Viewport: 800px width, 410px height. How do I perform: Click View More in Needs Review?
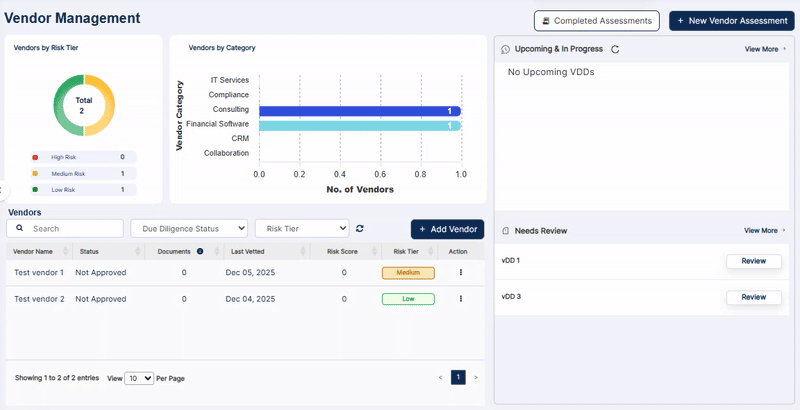tap(762, 230)
